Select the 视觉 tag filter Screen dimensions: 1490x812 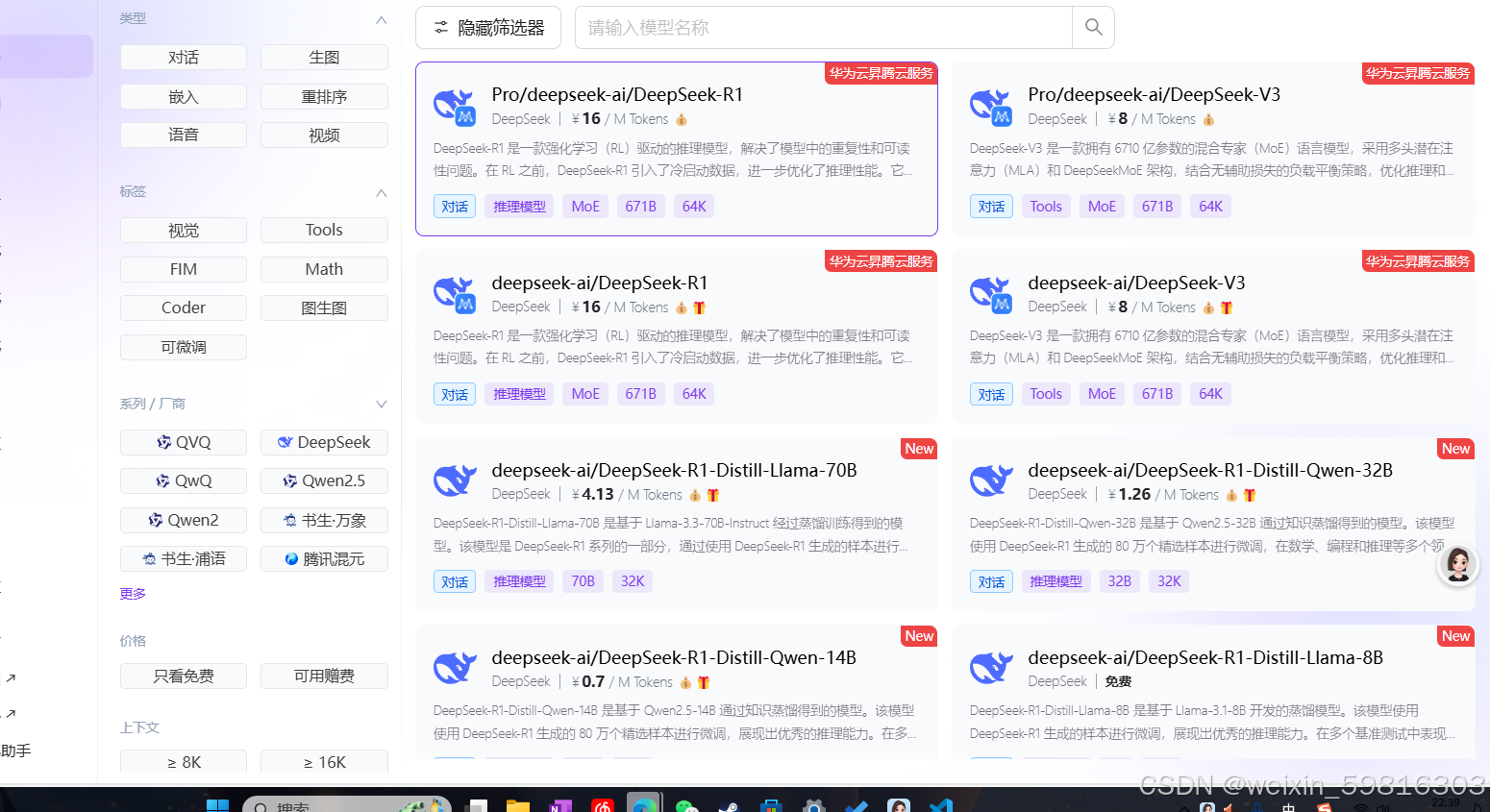point(184,231)
